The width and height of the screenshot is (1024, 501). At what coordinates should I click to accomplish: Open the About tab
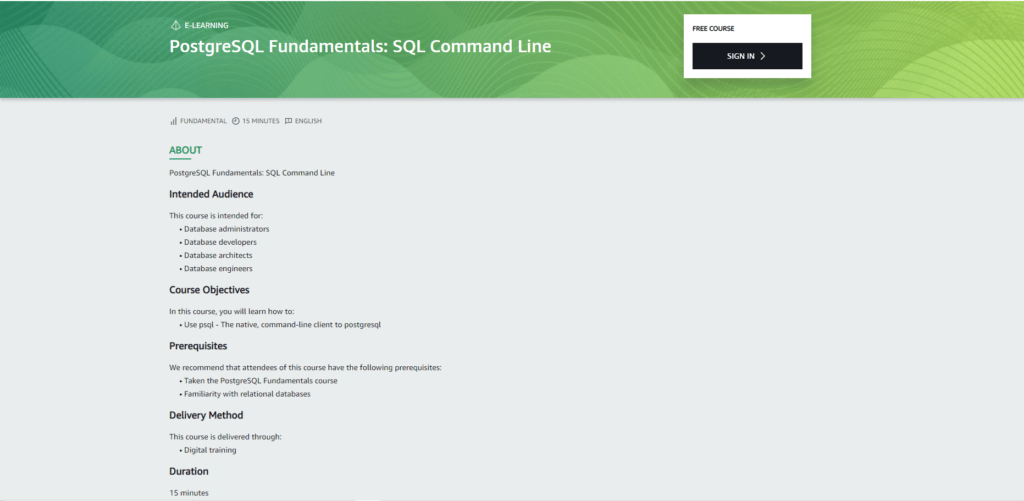(x=185, y=150)
